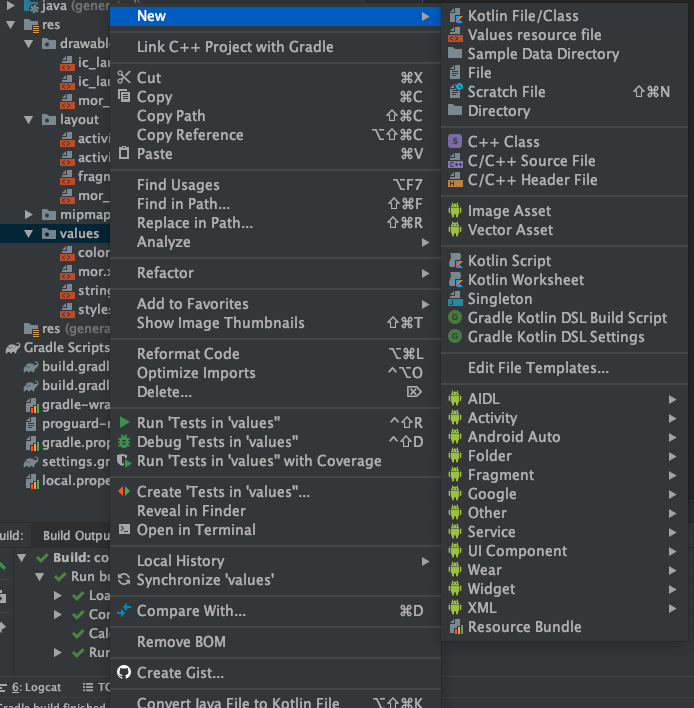The width and height of the screenshot is (694, 708).
Task: Switch to the Build Output tab
Action: (x=76, y=536)
